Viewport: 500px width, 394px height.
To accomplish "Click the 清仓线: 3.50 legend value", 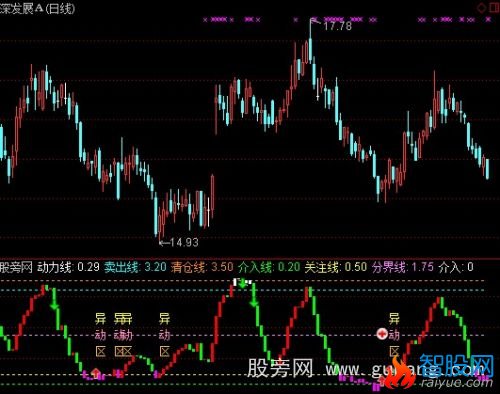I will click(x=202, y=267).
